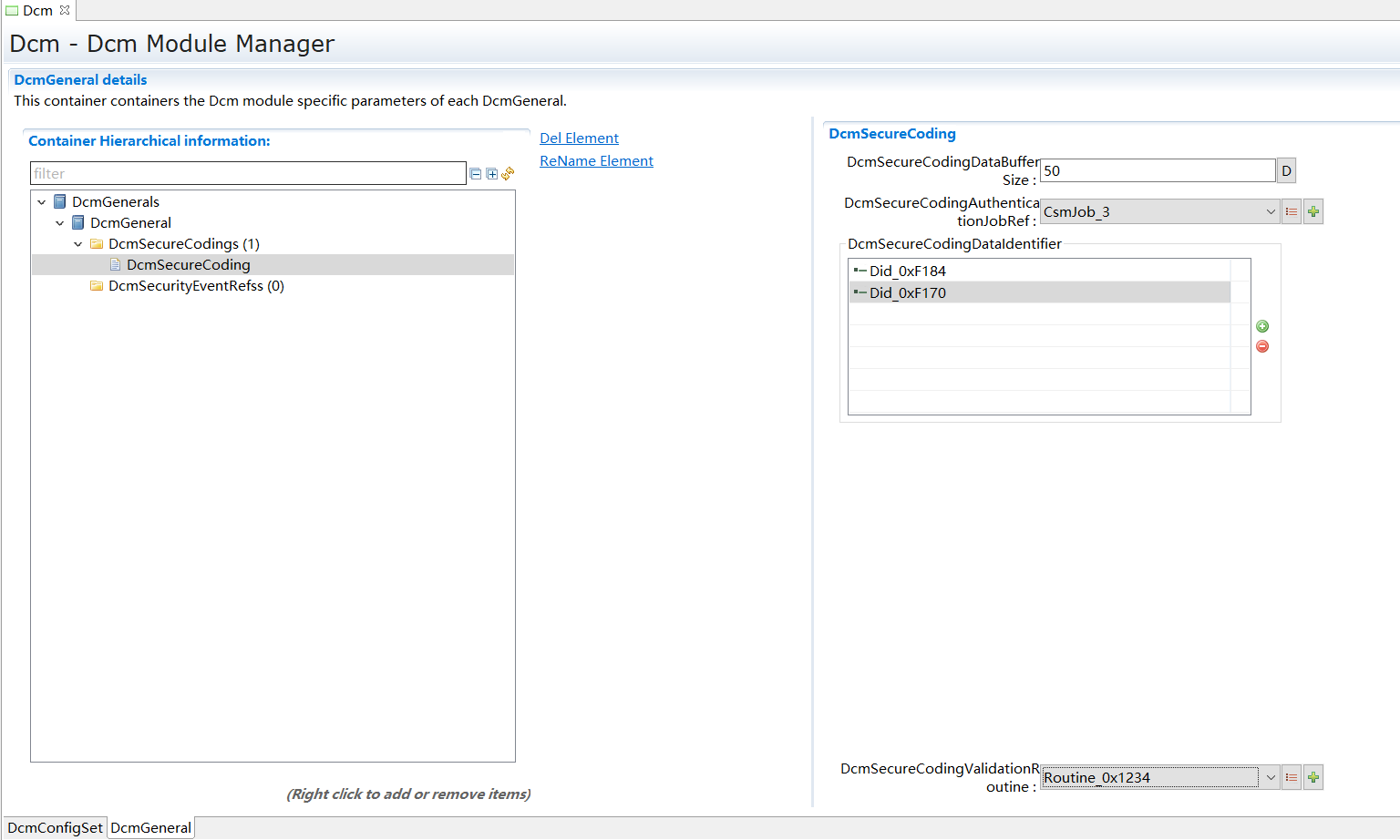This screenshot has height=840, width=1400.
Task: Click the container filter text field
Action: pyautogui.click(x=248, y=174)
